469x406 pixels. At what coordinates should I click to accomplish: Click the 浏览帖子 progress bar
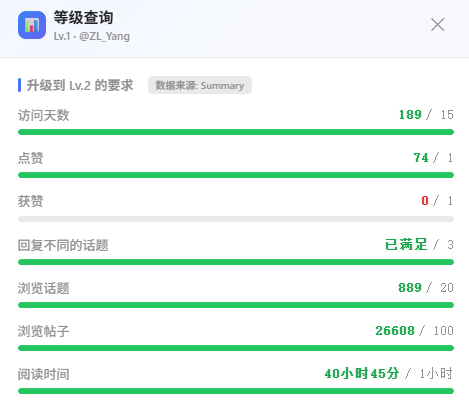[236, 348]
